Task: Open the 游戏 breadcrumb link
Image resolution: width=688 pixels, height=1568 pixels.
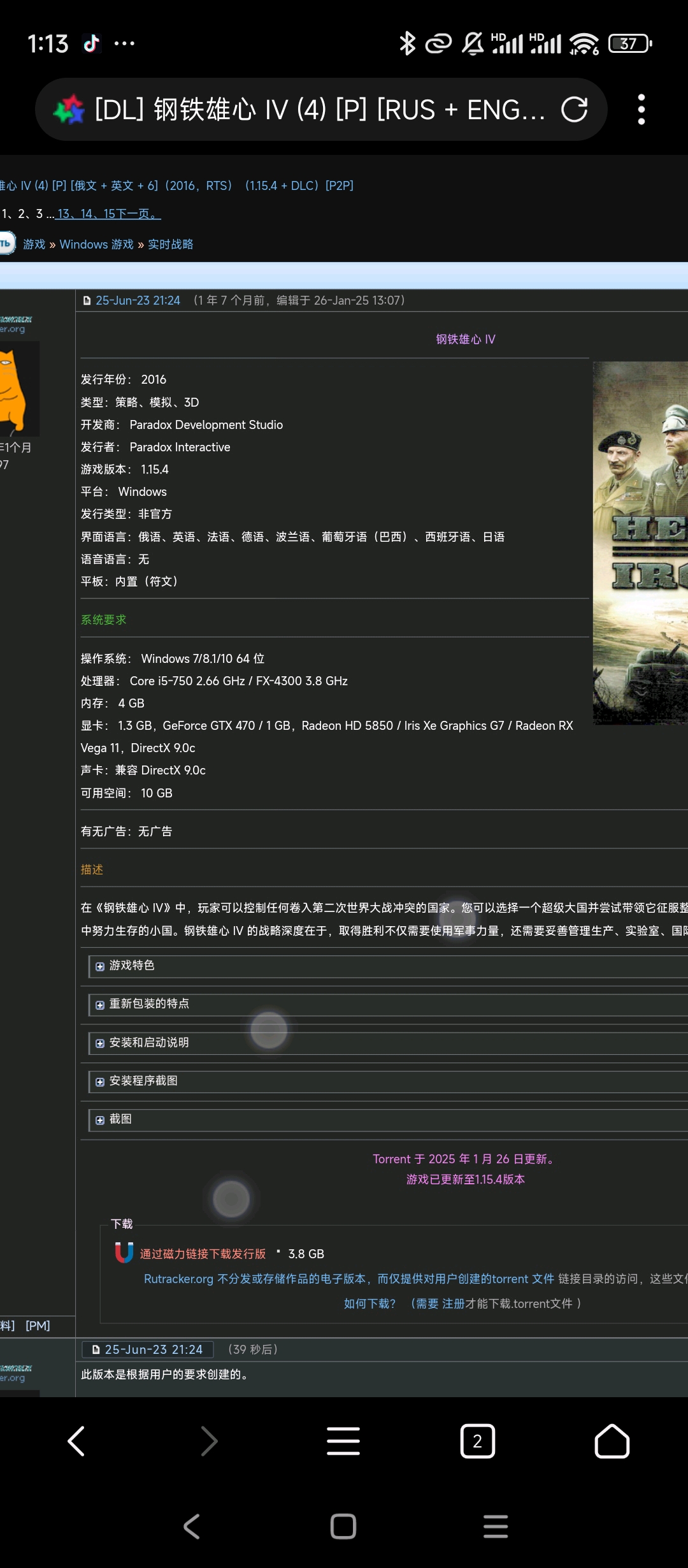Action: (34, 245)
